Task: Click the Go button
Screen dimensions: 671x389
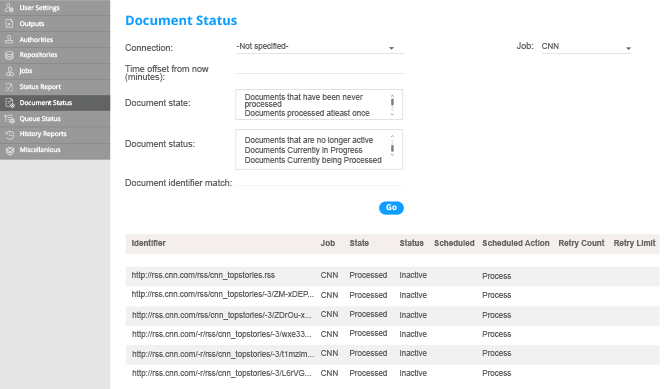Action: tap(391, 208)
